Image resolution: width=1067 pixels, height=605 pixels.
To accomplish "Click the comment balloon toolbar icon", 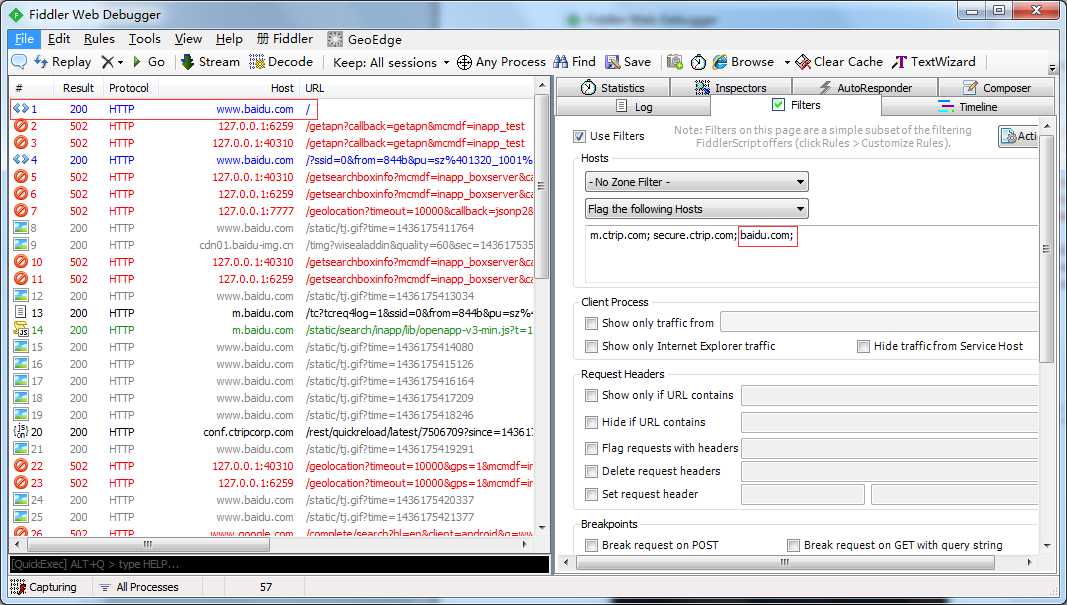I will [x=19, y=62].
